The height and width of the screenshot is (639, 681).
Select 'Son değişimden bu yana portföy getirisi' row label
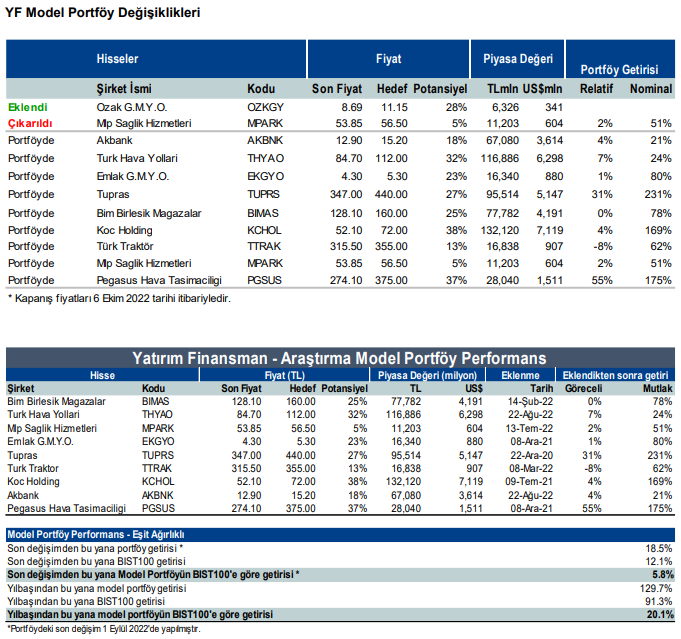click(x=95, y=548)
